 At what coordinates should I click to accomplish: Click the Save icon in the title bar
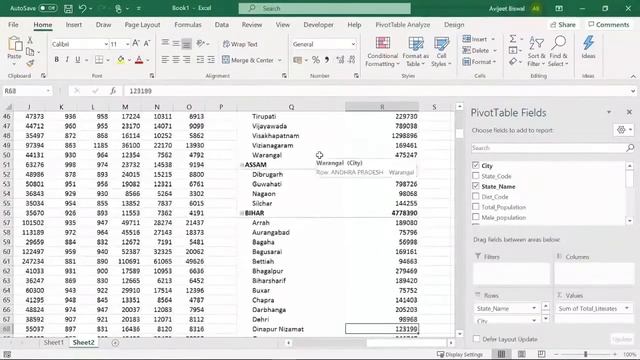(x=68, y=8)
